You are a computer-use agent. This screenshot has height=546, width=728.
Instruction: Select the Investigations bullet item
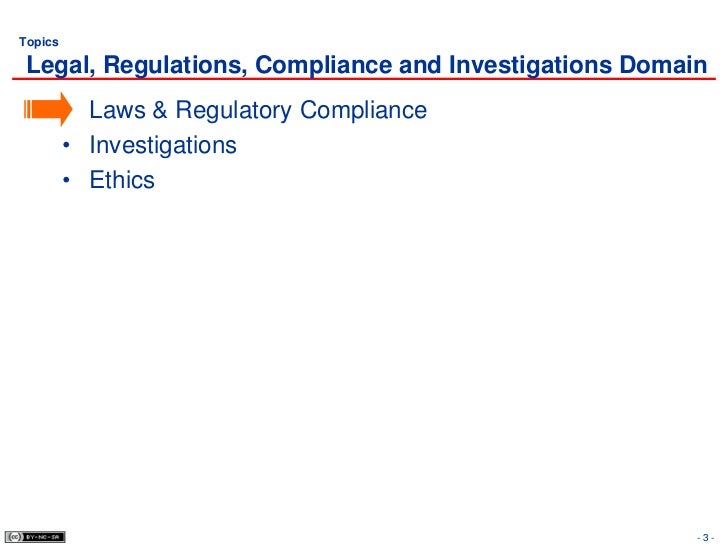click(163, 145)
